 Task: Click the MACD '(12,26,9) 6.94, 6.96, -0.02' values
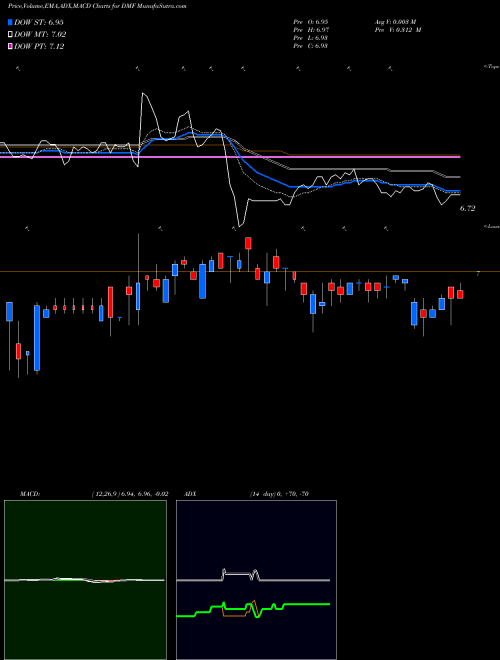(x=129, y=494)
